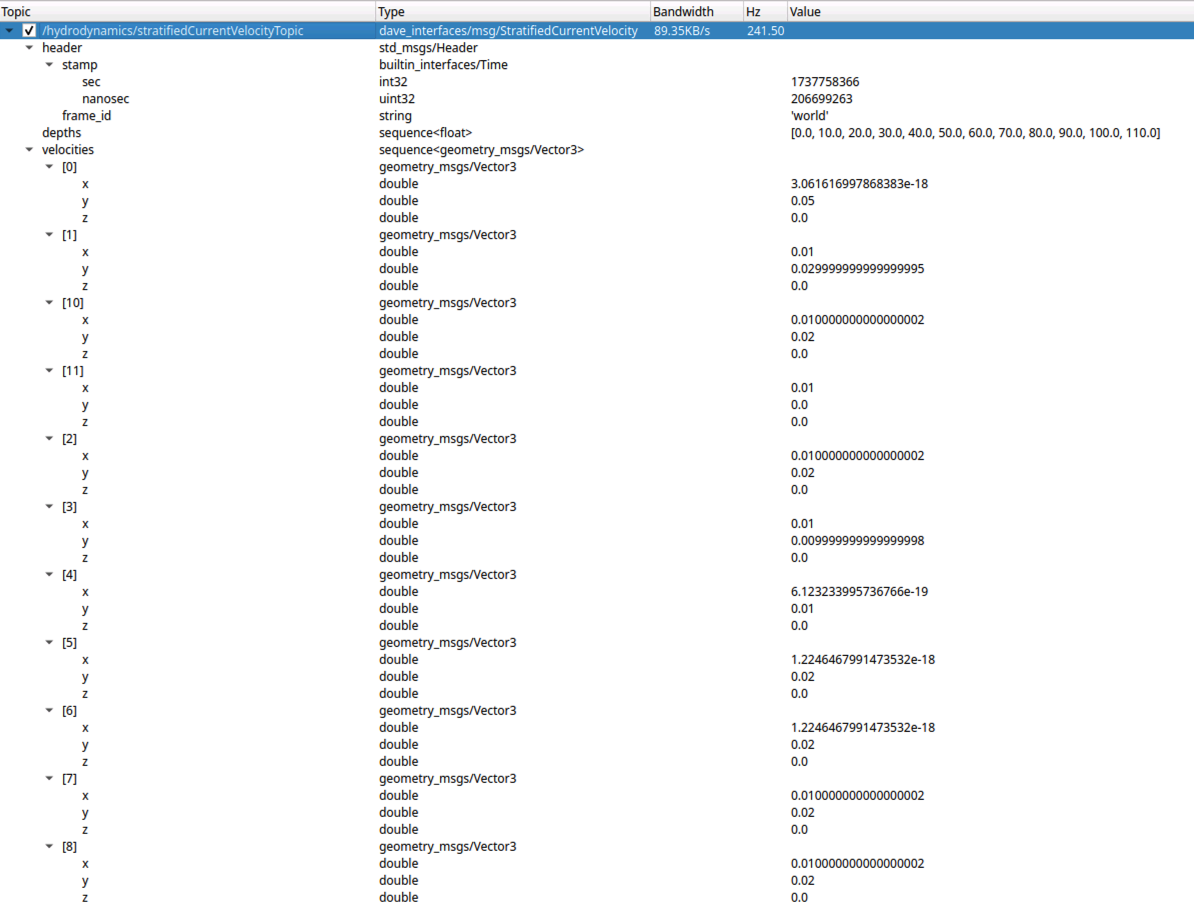This screenshot has width=1194, height=907.
Task: Click the bandwidth value 89.35KB/s
Action: (682, 30)
